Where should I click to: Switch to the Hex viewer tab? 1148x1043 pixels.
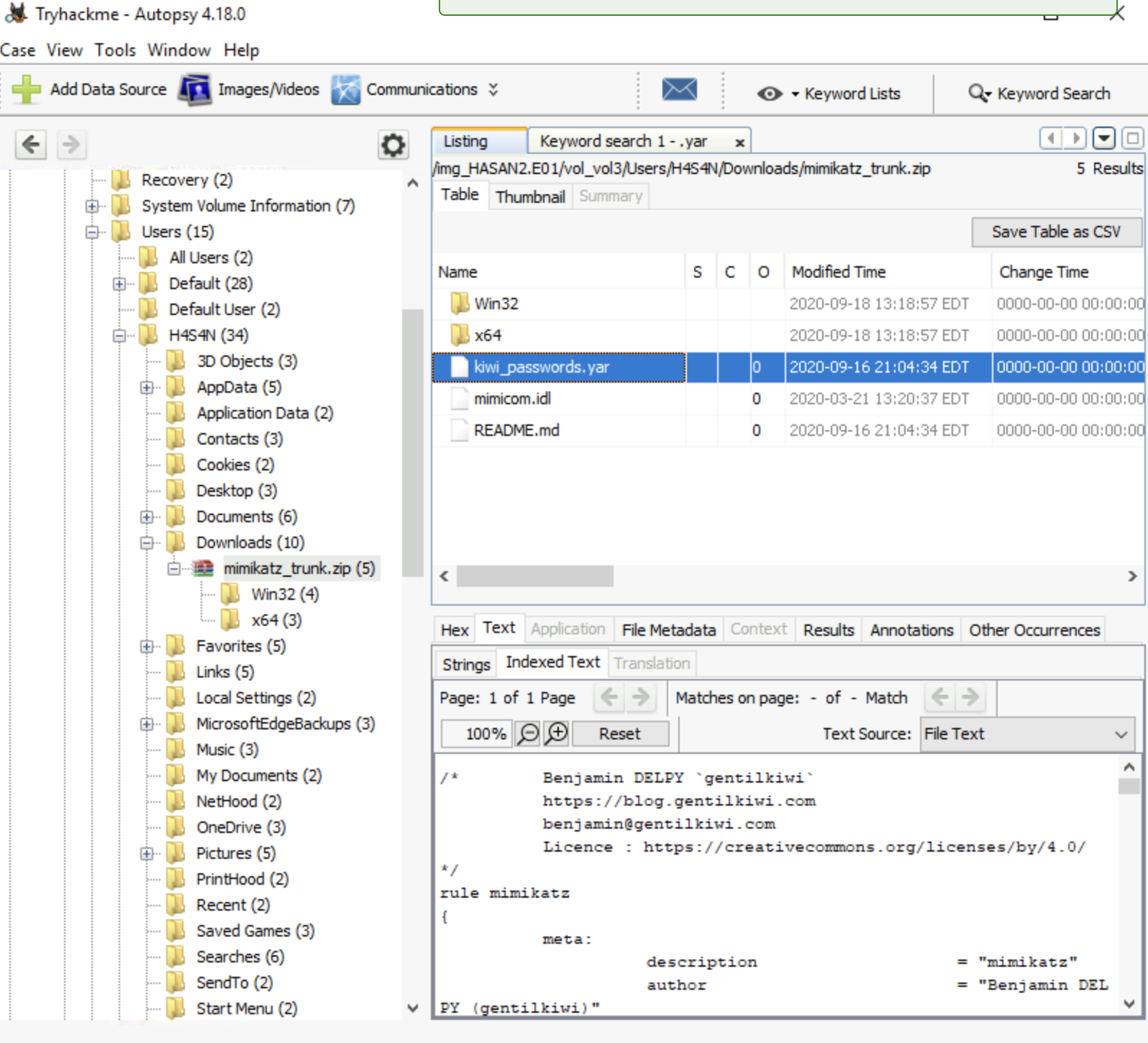[455, 630]
